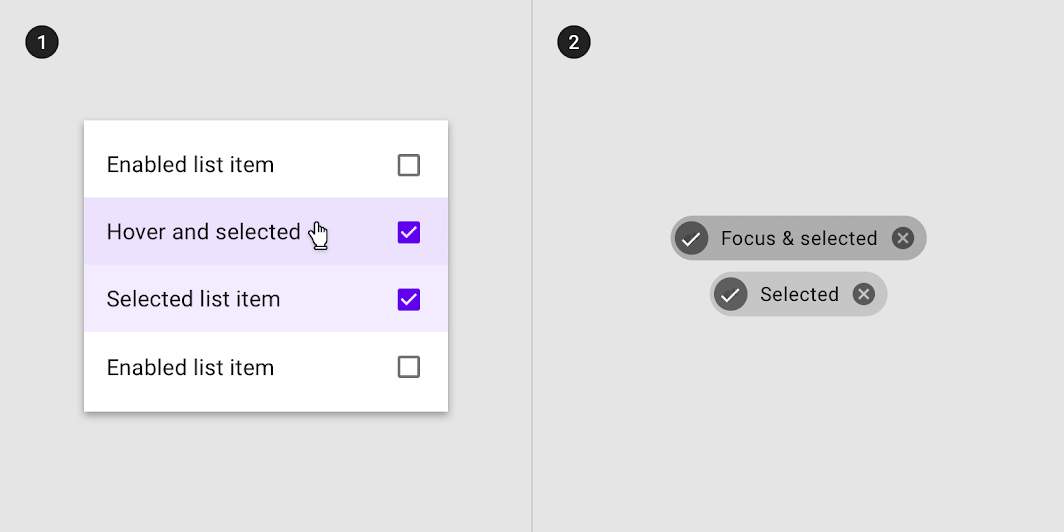Remove the Selected chip using its x icon
Screen dimensions: 1064x532
coord(863,294)
